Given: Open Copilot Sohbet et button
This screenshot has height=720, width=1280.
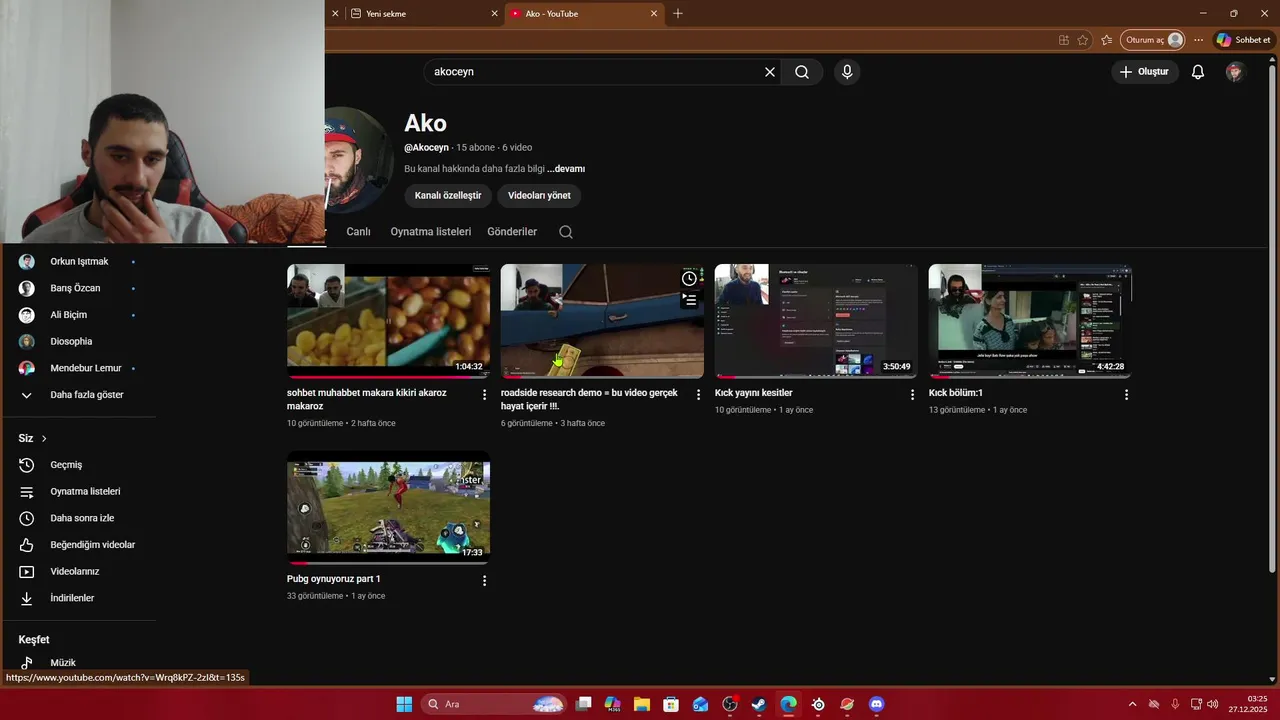Looking at the screenshot, I should tap(1243, 40).
